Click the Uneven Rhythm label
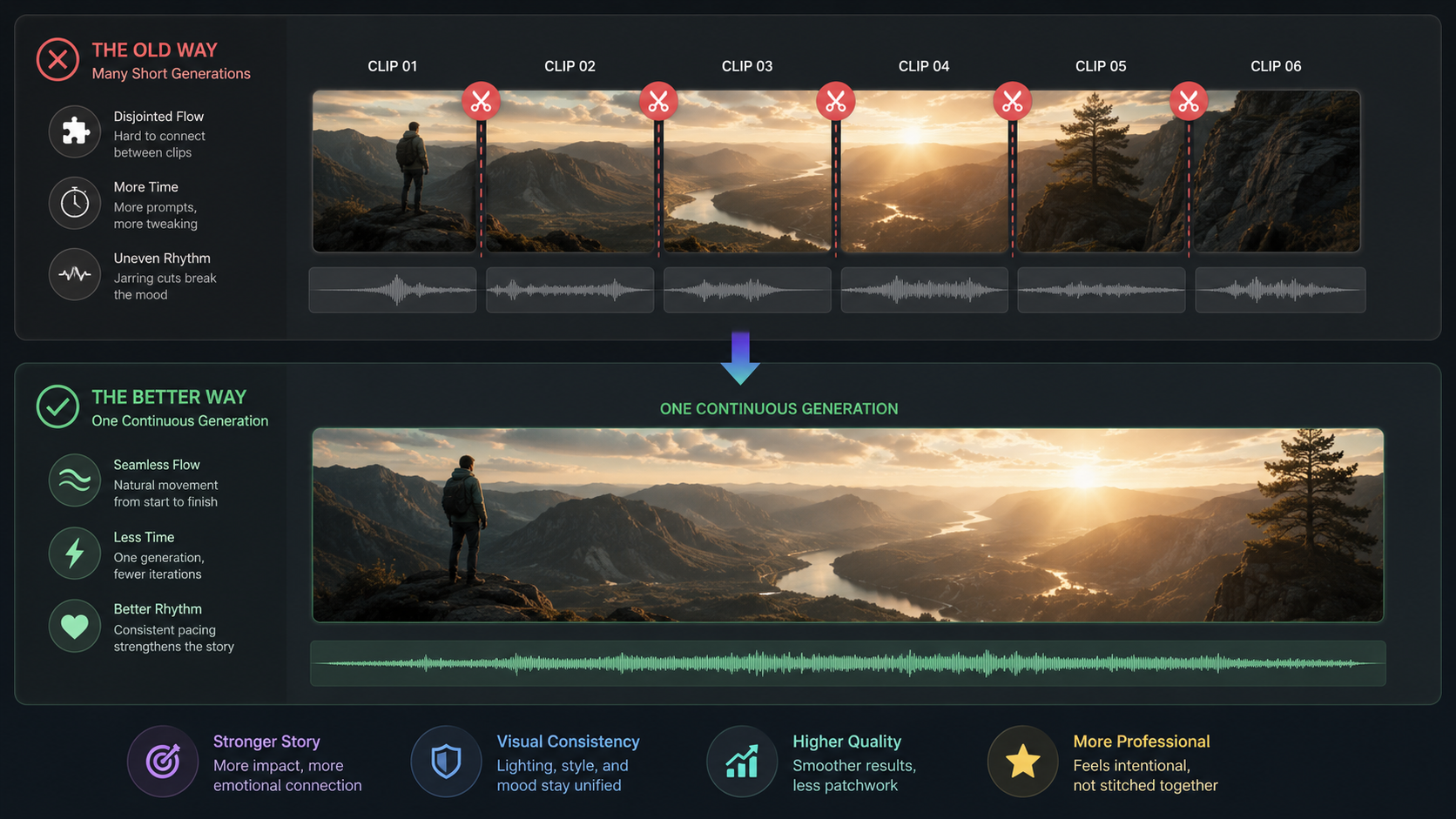The height and width of the screenshot is (819, 1456). [162, 258]
